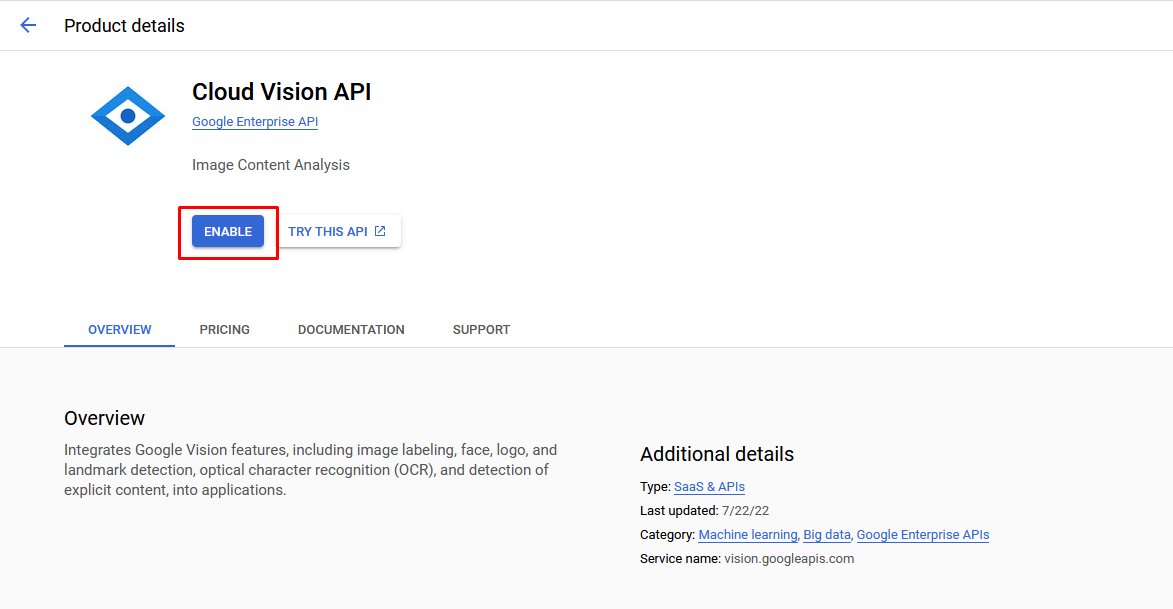Open the Support tab

(481, 330)
